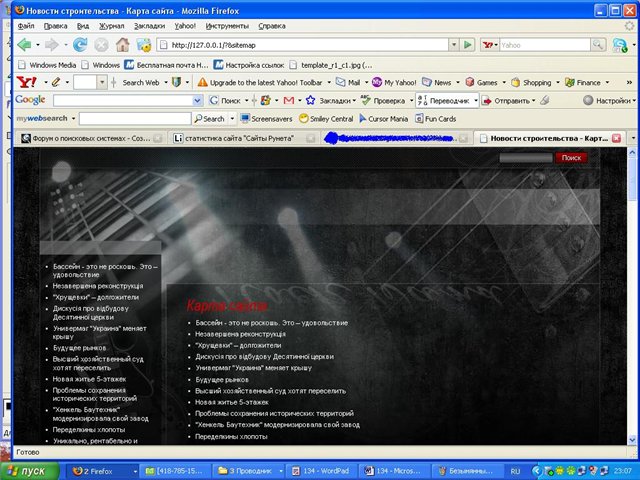The image size is (640, 480).
Task: Click the pencil icon in the Yahoo toolbar
Action: 56,82
